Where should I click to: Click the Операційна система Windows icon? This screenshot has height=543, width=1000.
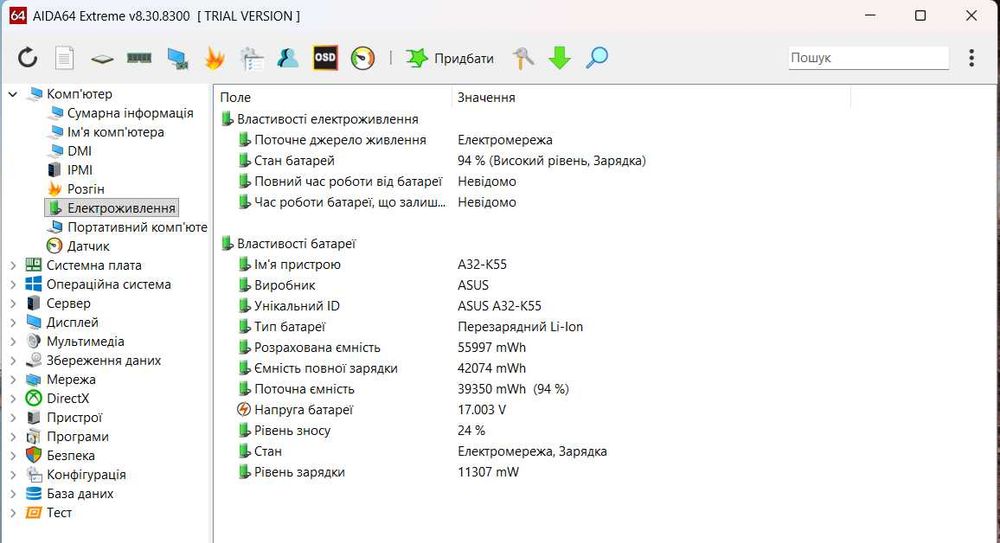pyautogui.click(x=34, y=285)
